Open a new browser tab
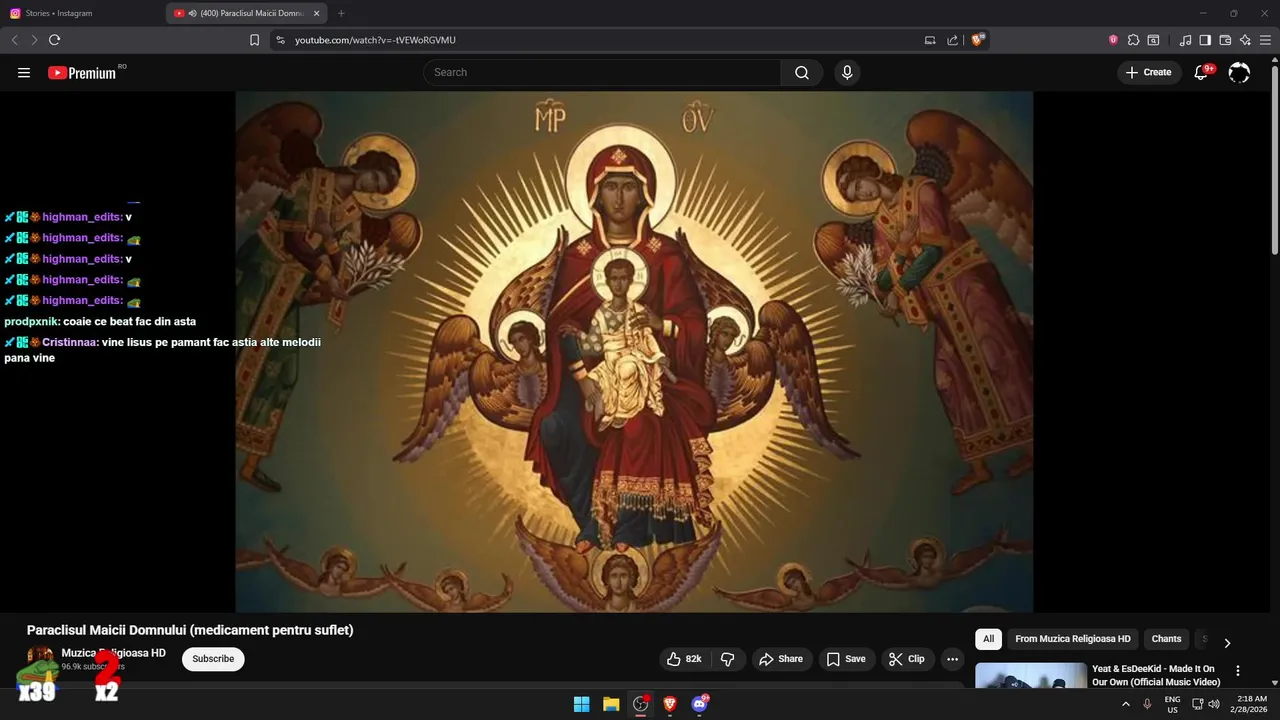Image resolution: width=1280 pixels, height=720 pixels. pos(341,13)
